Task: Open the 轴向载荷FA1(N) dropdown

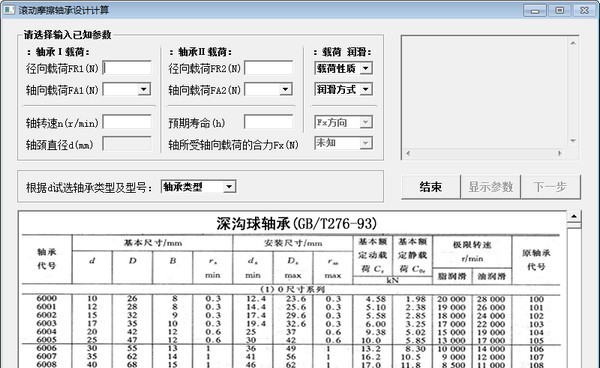Action: [x=143, y=90]
